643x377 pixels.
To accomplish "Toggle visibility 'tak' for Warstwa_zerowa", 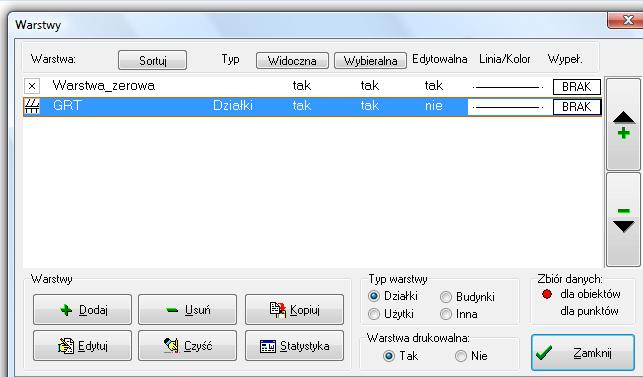I will click(302, 86).
